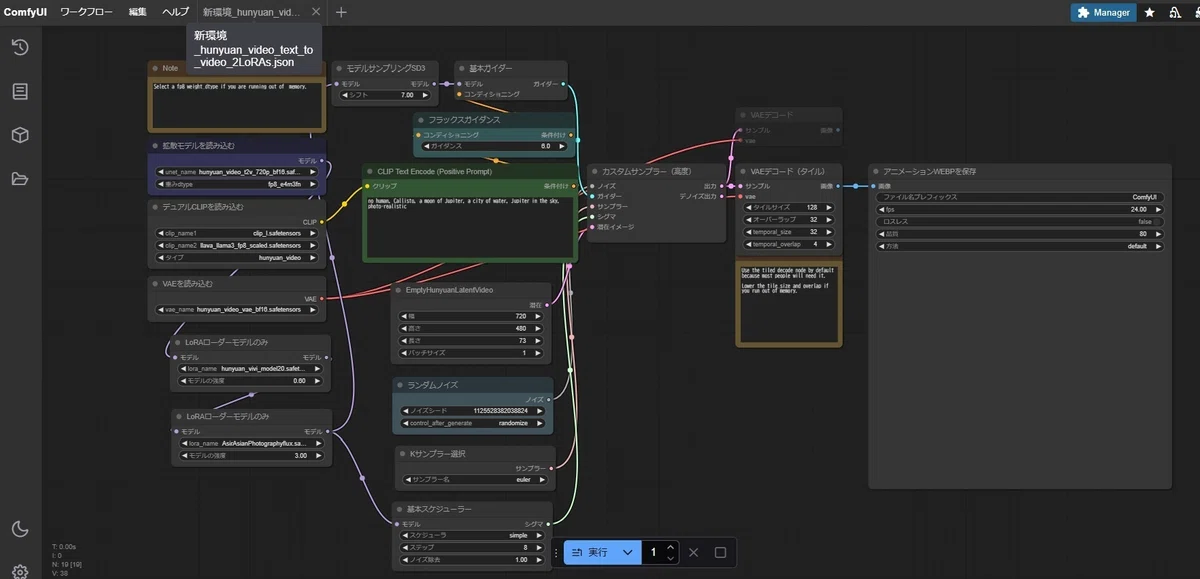Click the VAE output socket on VAE loader

pos(322,298)
